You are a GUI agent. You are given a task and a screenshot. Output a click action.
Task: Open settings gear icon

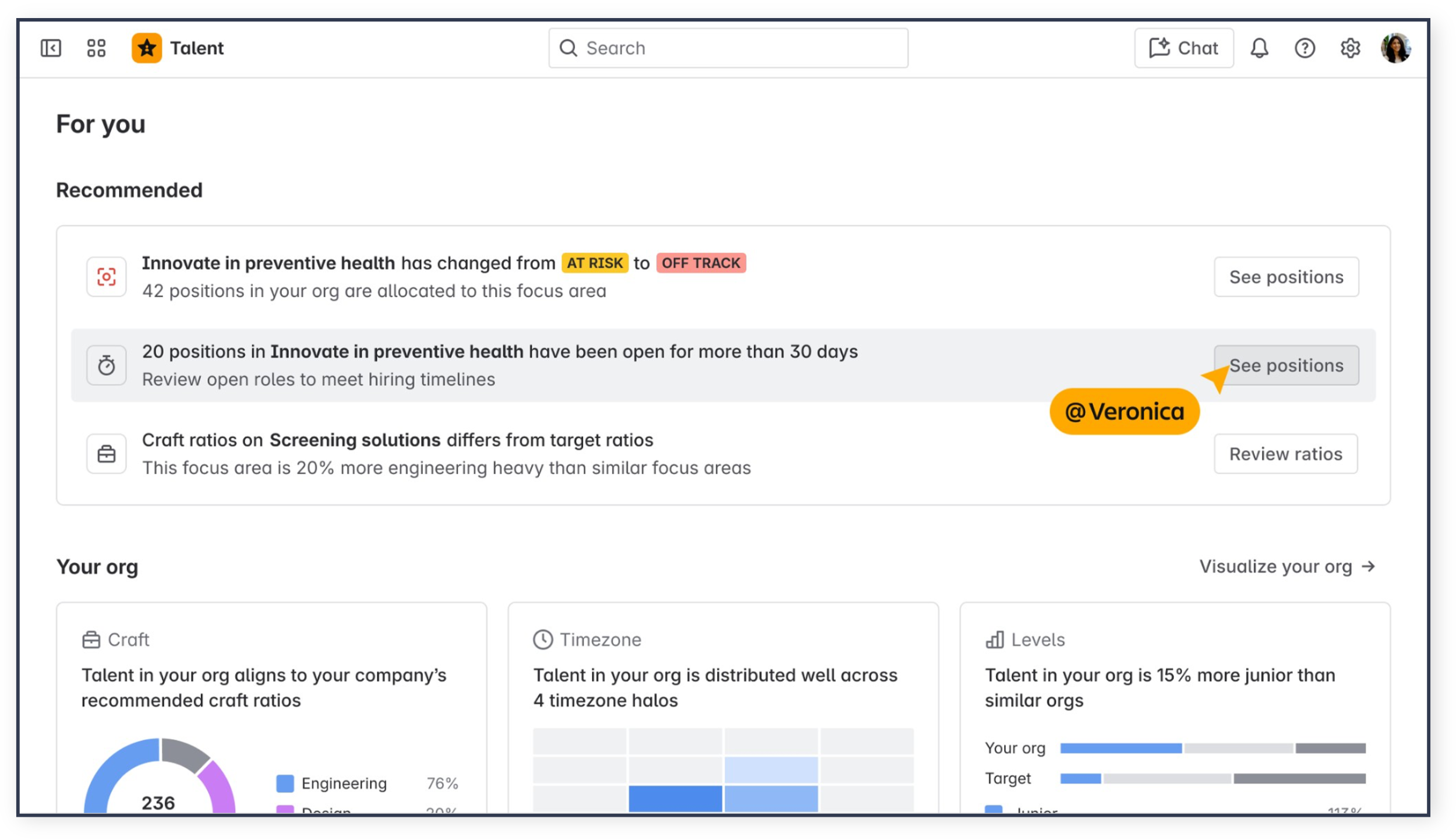click(x=1350, y=48)
